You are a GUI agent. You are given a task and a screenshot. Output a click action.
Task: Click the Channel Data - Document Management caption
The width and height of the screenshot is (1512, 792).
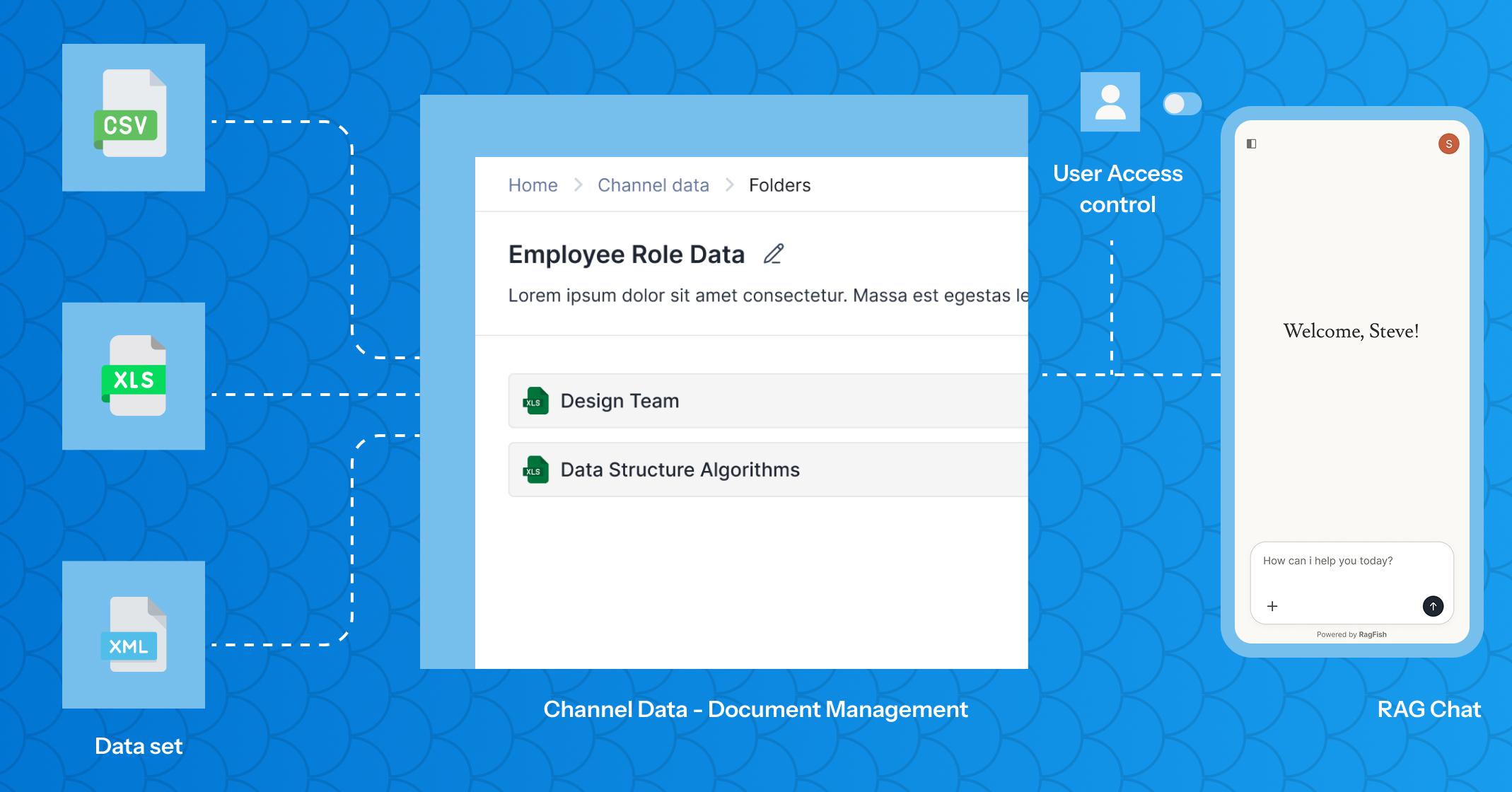tap(755, 709)
